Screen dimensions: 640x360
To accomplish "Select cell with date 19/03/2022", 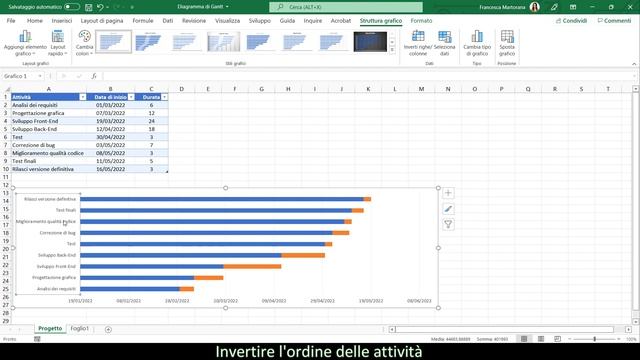I will pyautogui.click(x=111, y=121).
